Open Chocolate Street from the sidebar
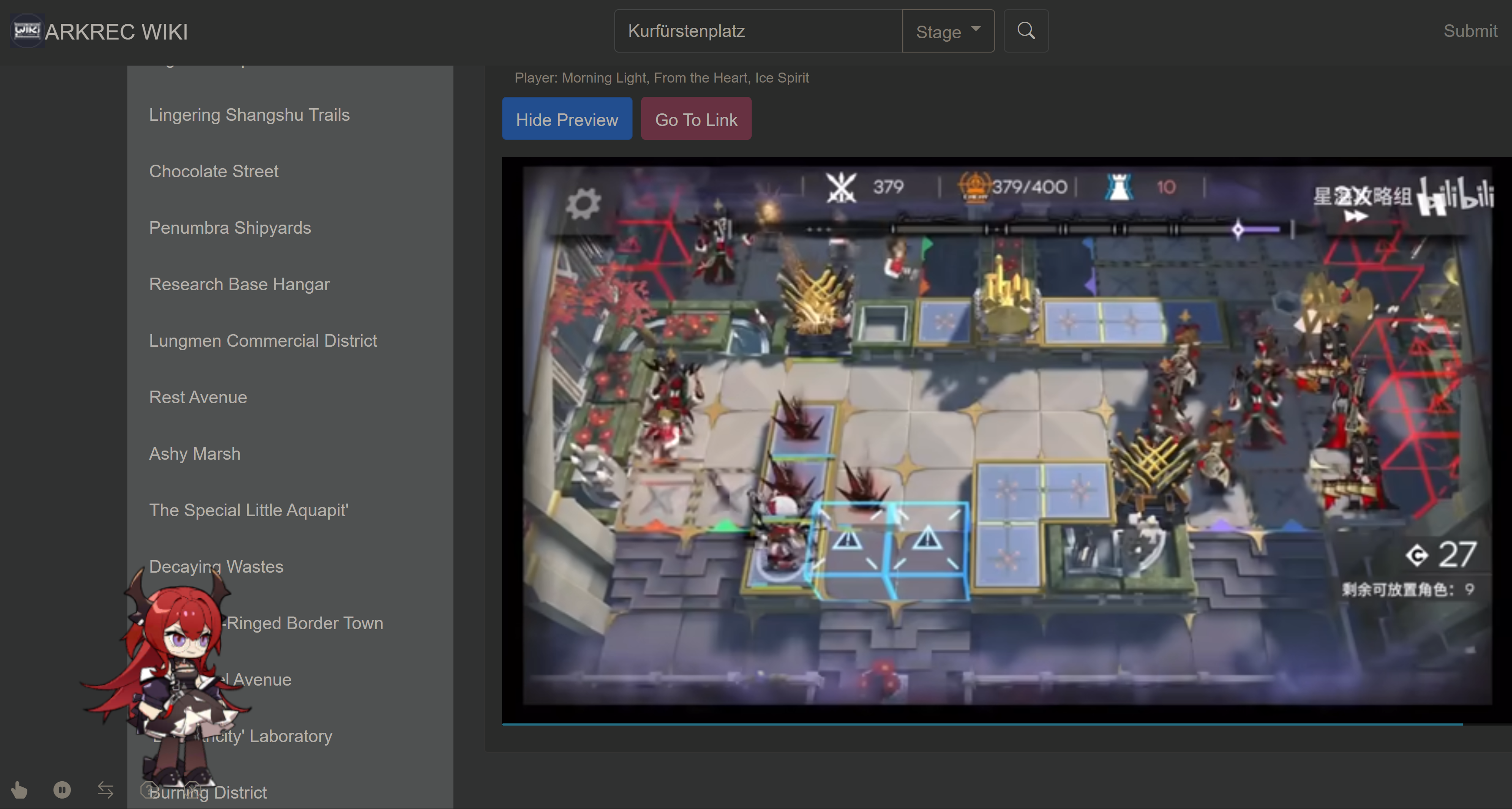The width and height of the screenshot is (1512, 809). pyautogui.click(x=213, y=171)
